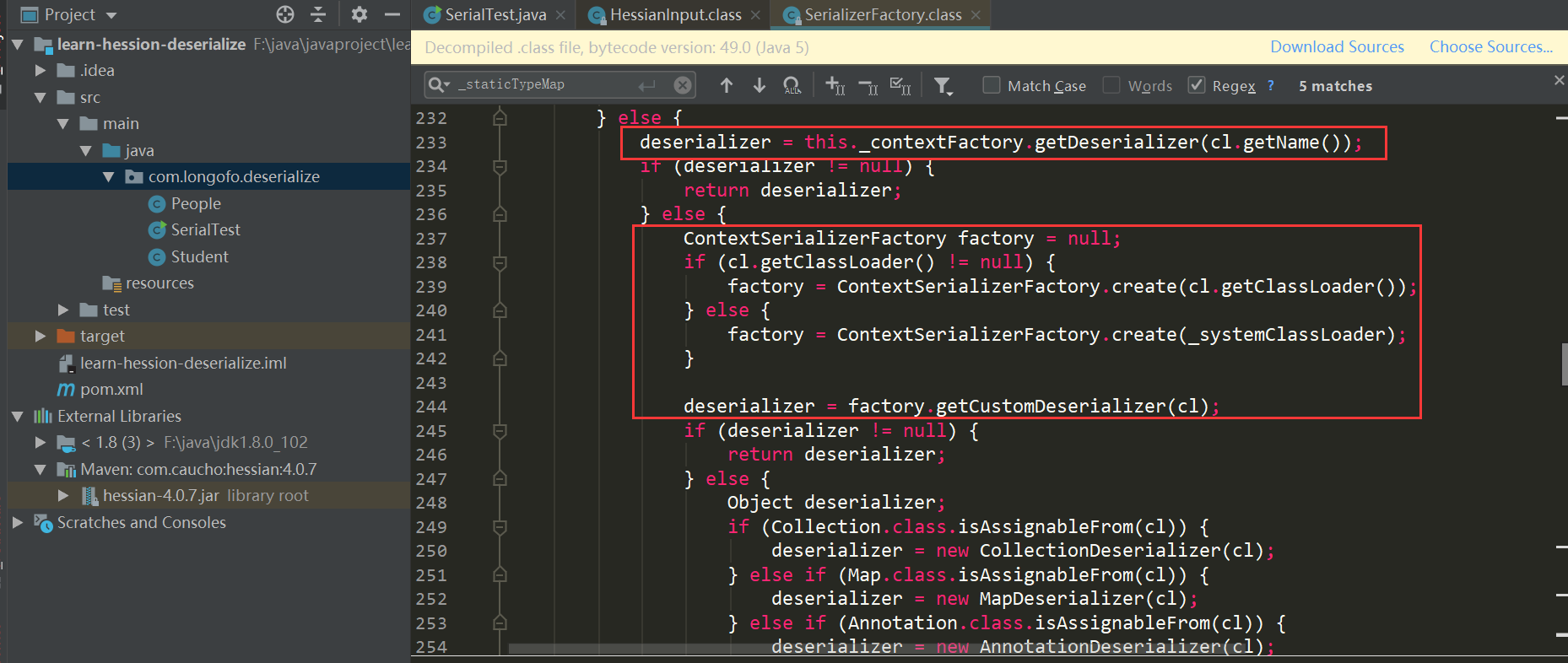Disable the Regex checkbox
This screenshot has height=663, width=1568.
coord(1196,85)
